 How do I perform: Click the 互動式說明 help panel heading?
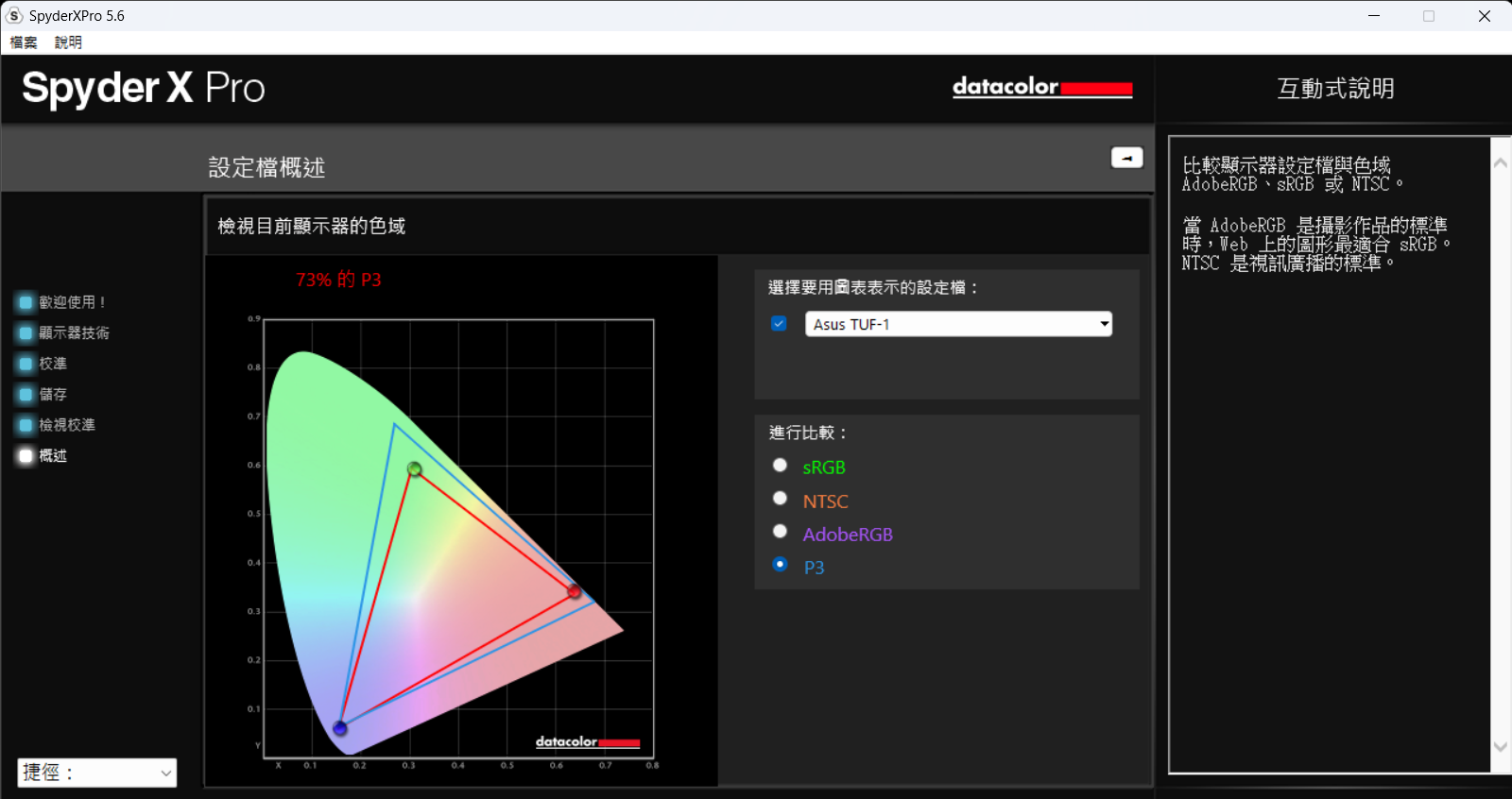[x=1335, y=88]
